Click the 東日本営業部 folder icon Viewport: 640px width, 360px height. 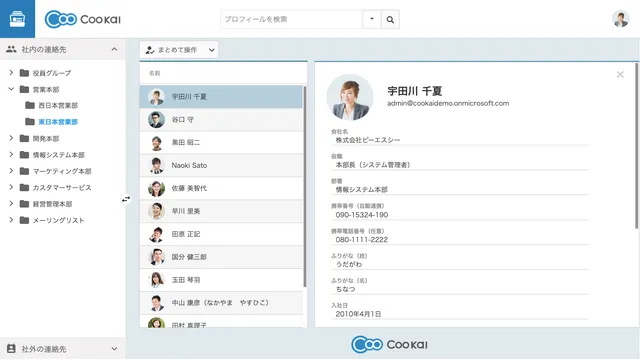[30, 122]
